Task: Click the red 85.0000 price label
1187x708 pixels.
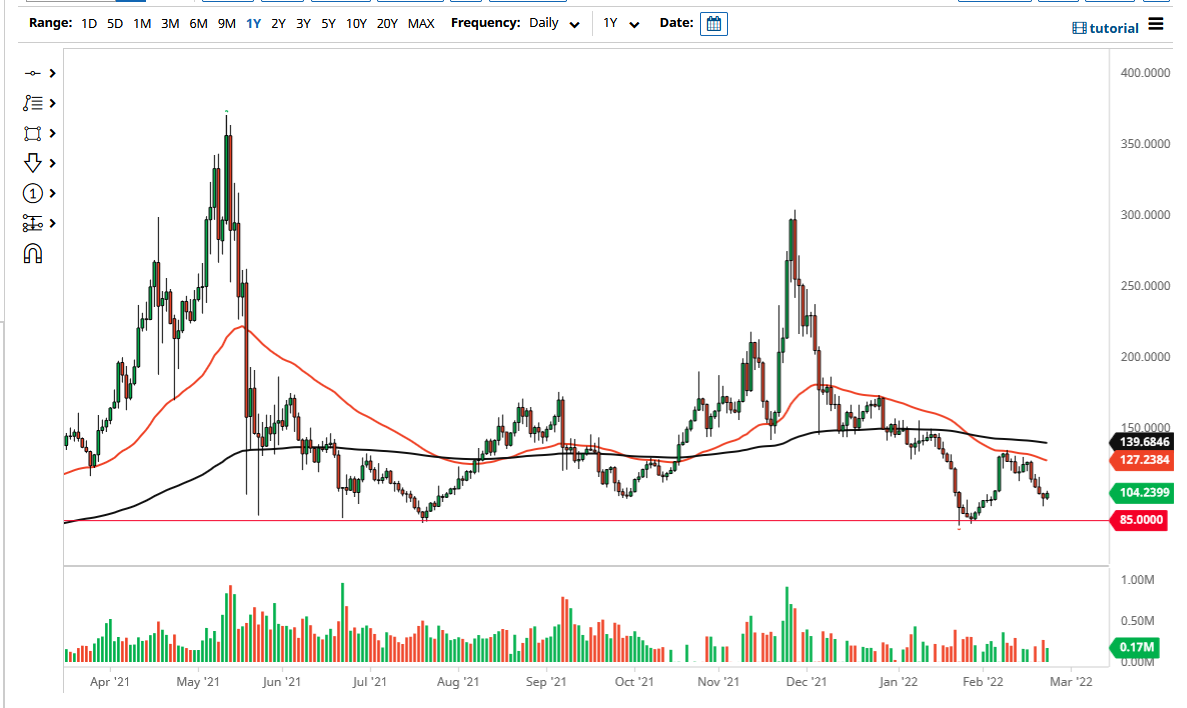Action: point(1139,520)
